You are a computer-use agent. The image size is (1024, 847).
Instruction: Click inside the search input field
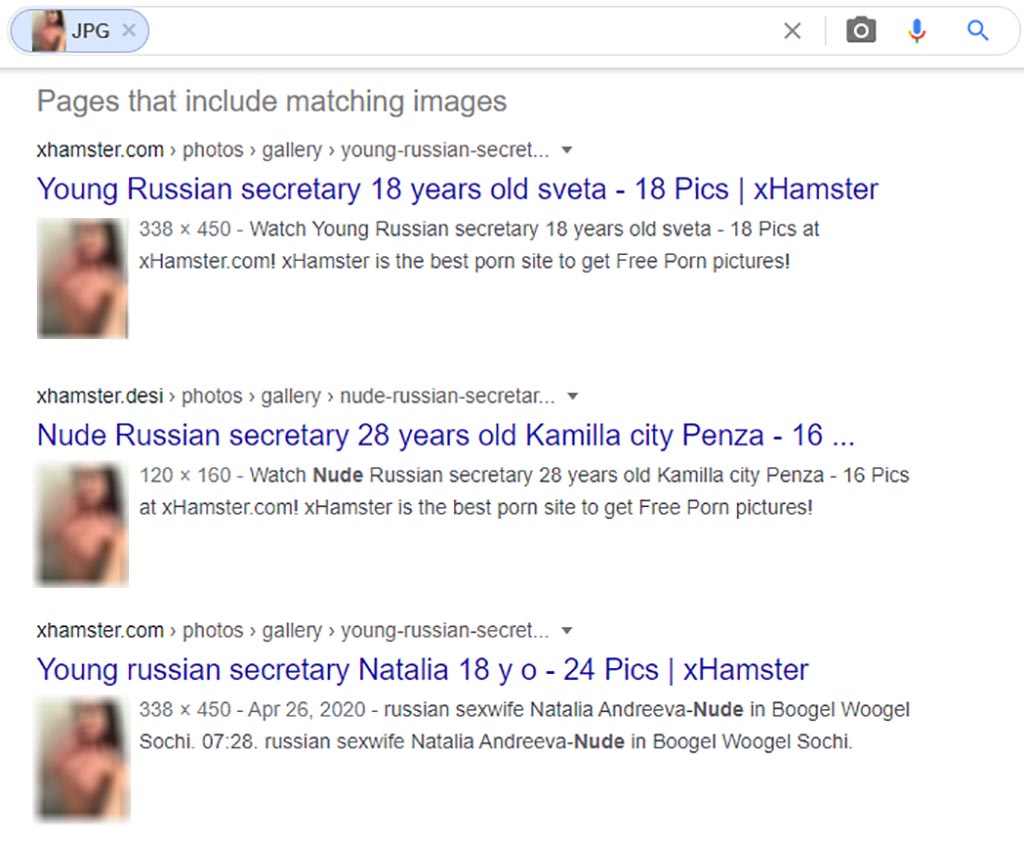tap(400, 30)
